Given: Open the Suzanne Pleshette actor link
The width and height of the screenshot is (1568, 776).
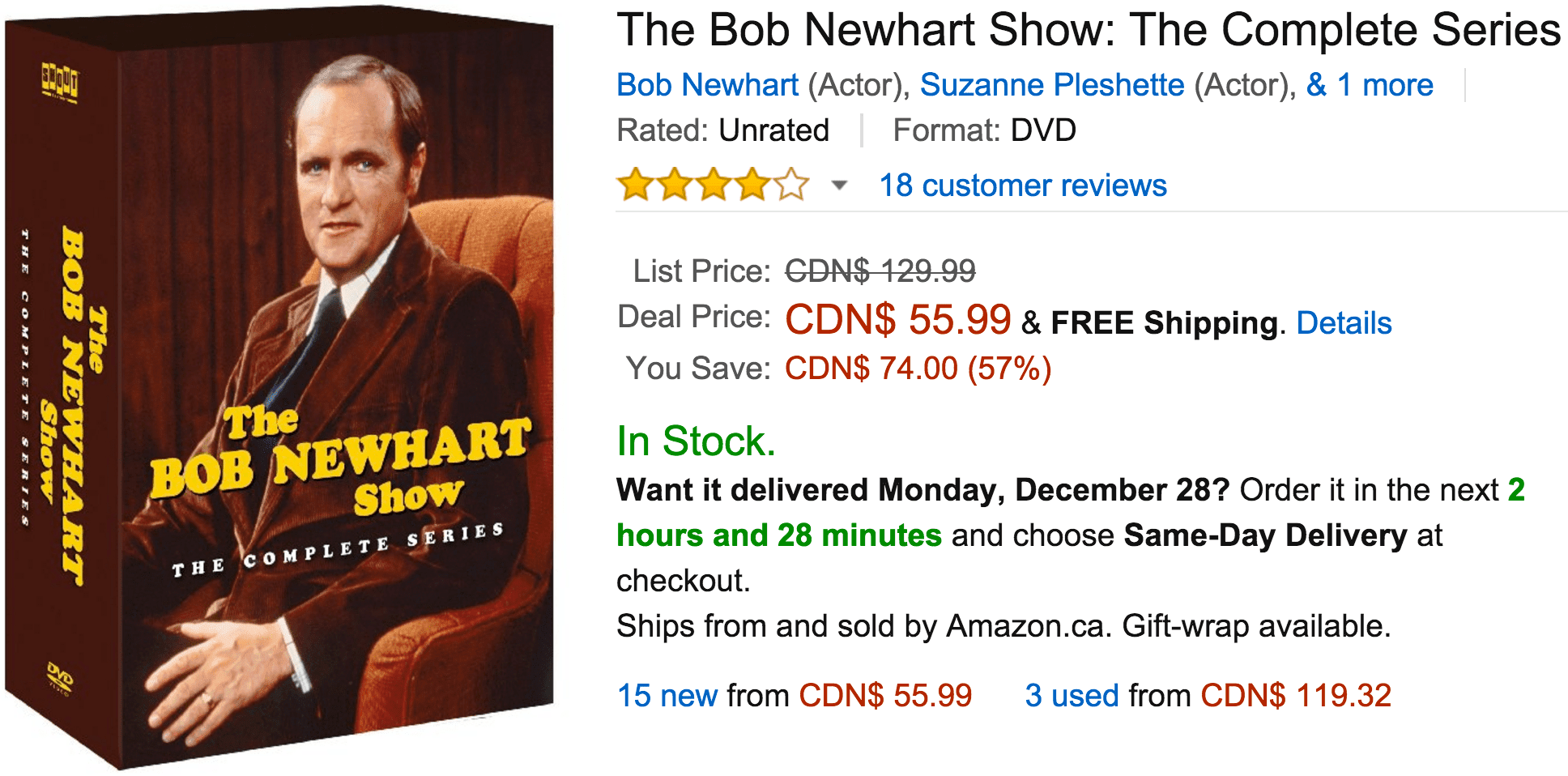Looking at the screenshot, I should click(1051, 85).
